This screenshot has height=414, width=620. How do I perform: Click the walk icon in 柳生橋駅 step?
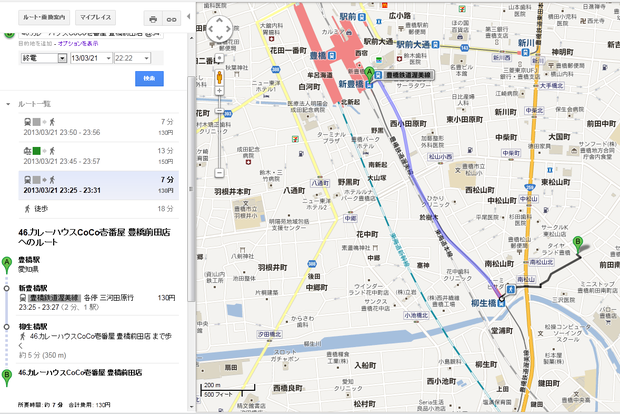coord(23,336)
